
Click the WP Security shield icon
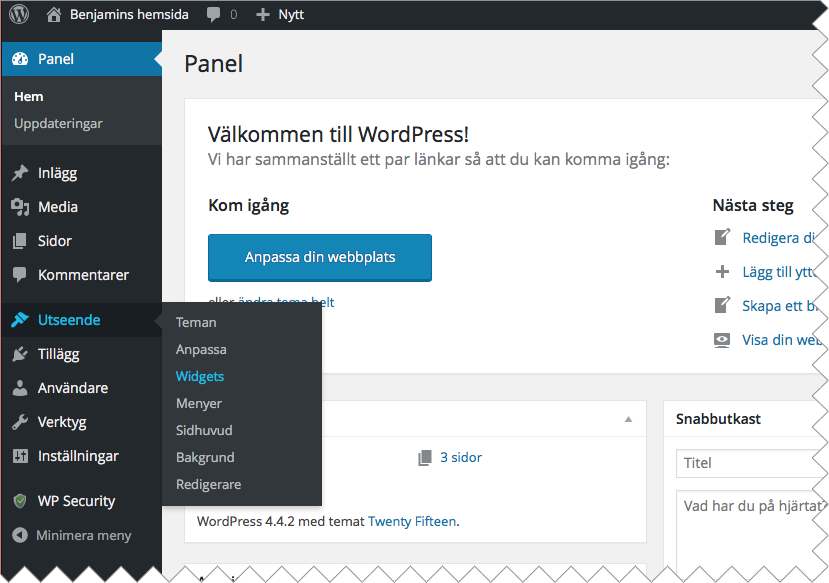[20, 501]
